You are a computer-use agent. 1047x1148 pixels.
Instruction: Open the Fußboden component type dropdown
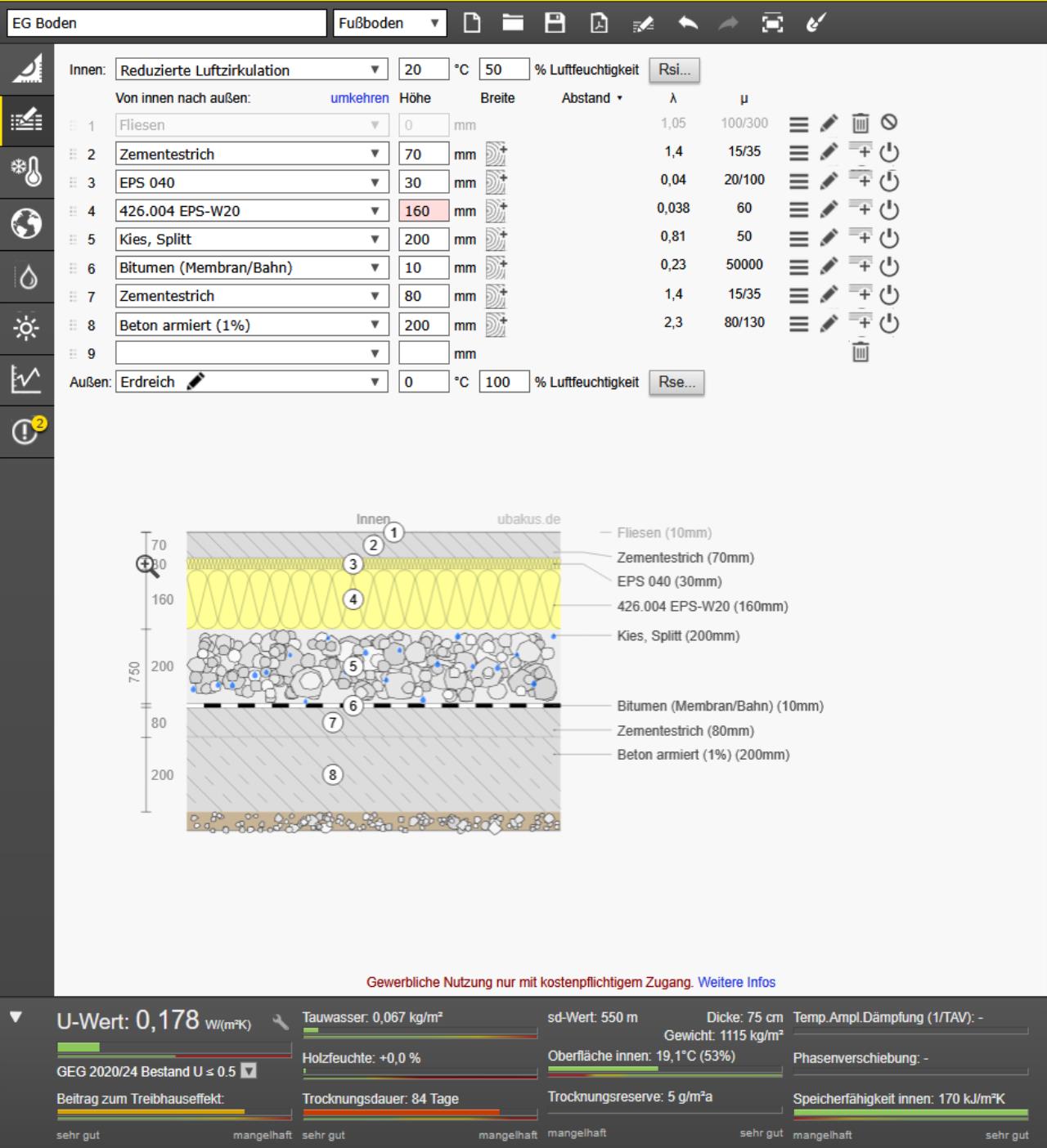click(x=389, y=23)
